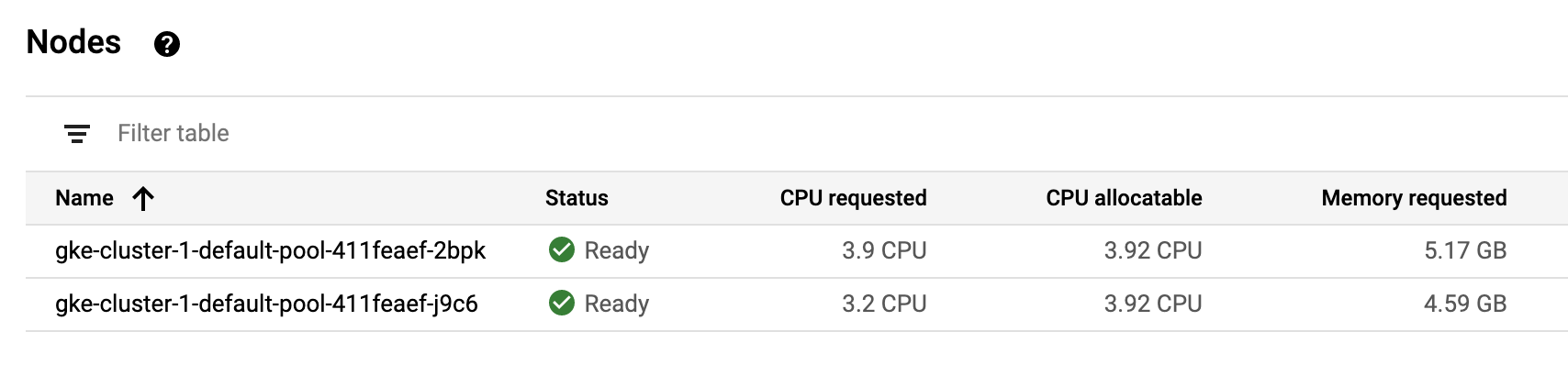Click the 5.17 GB memory requested value
This screenshot has height=365, width=1568.
[x=1465, y=250]
